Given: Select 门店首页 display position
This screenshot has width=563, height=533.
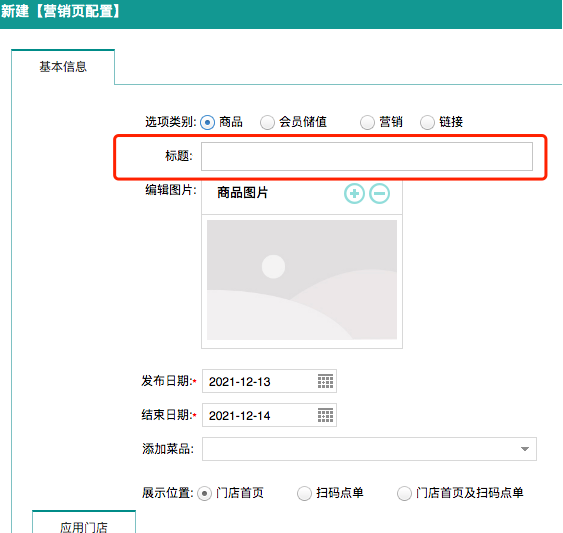Looking at the screenshot, I should (x=204, y=493).
